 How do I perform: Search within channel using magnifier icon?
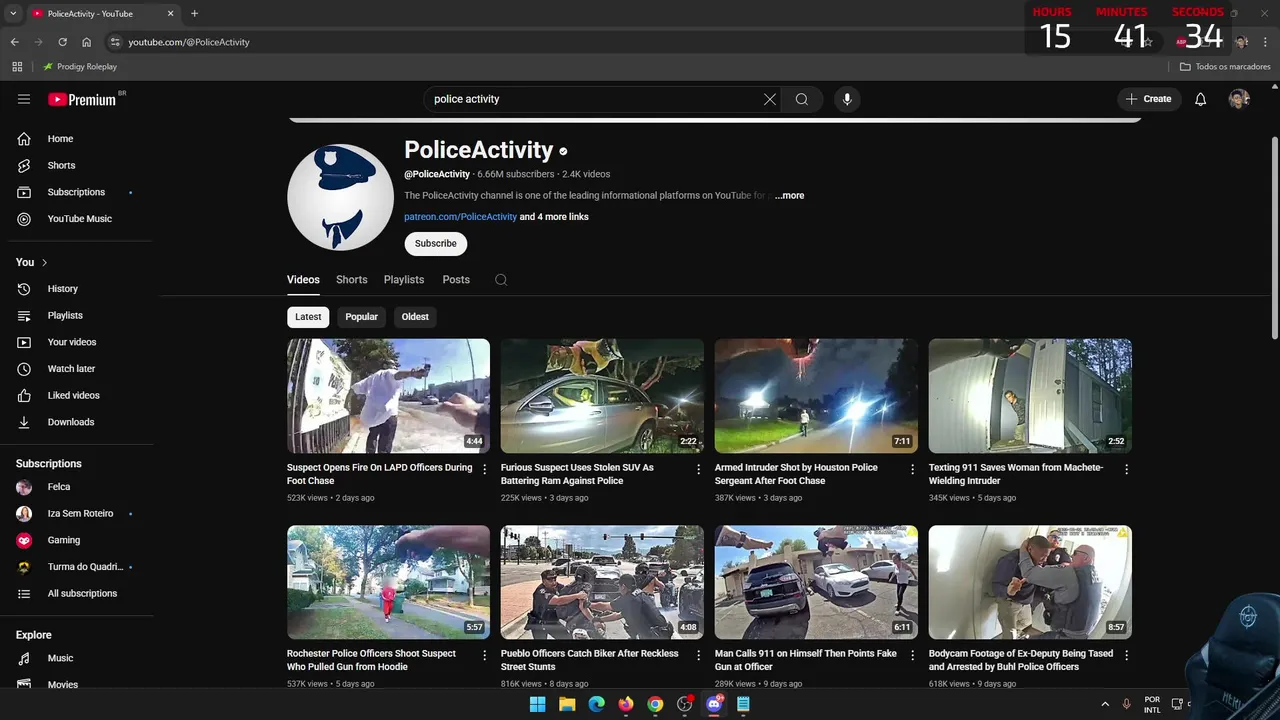pyautogui.click(x=501, y=280)
